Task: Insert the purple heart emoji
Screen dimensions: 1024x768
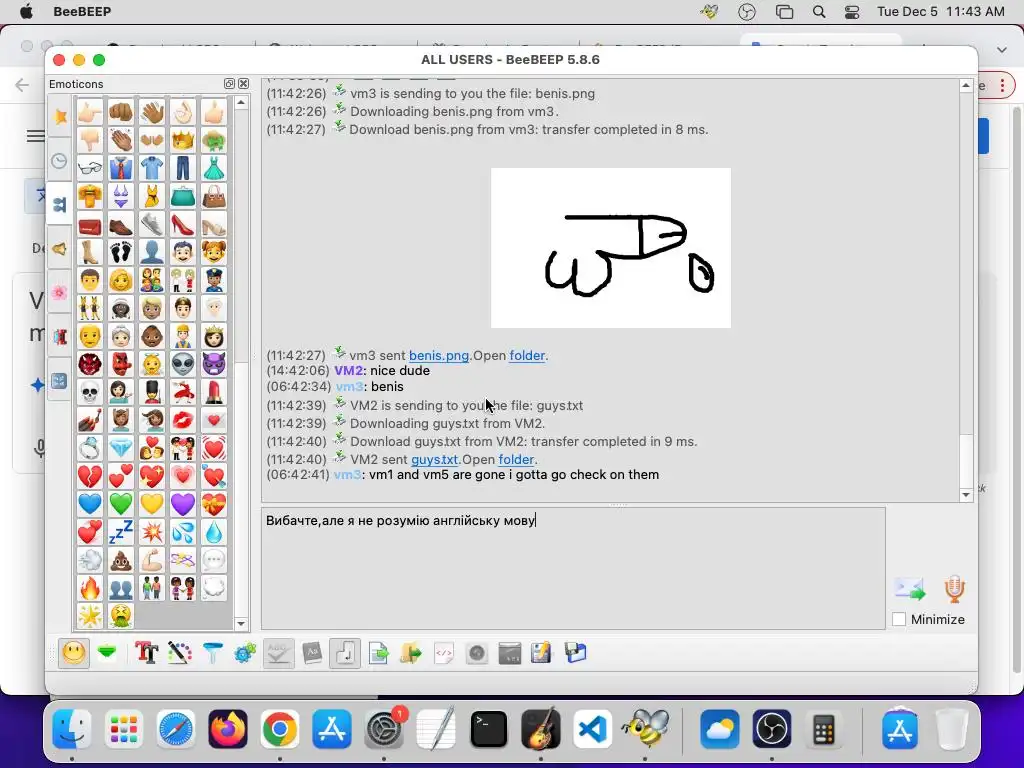Action: [x=183, y=504]
